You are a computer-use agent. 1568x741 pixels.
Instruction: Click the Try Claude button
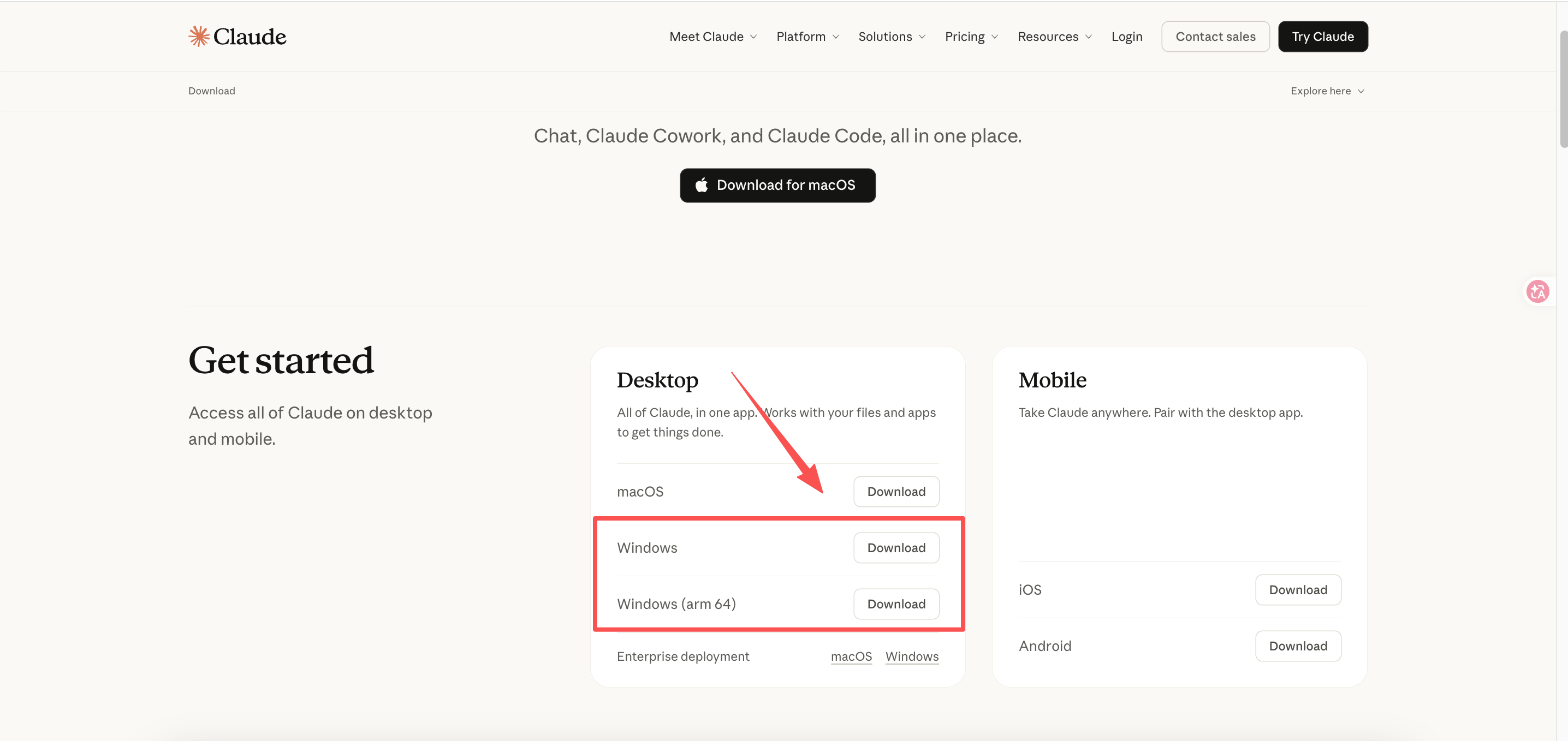[1322, 37]
